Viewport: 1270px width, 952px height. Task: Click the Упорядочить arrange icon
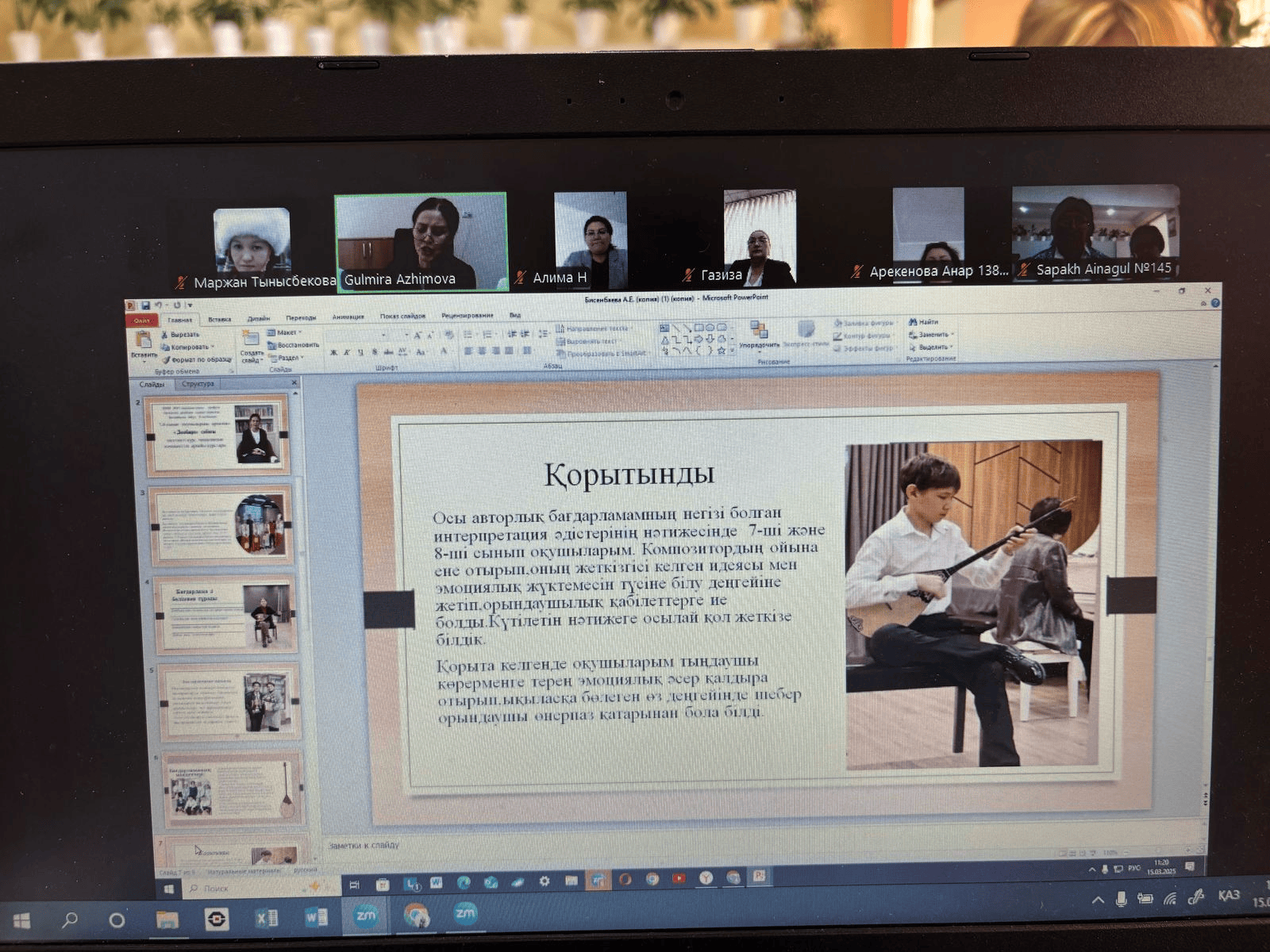(x=759, y=333)
